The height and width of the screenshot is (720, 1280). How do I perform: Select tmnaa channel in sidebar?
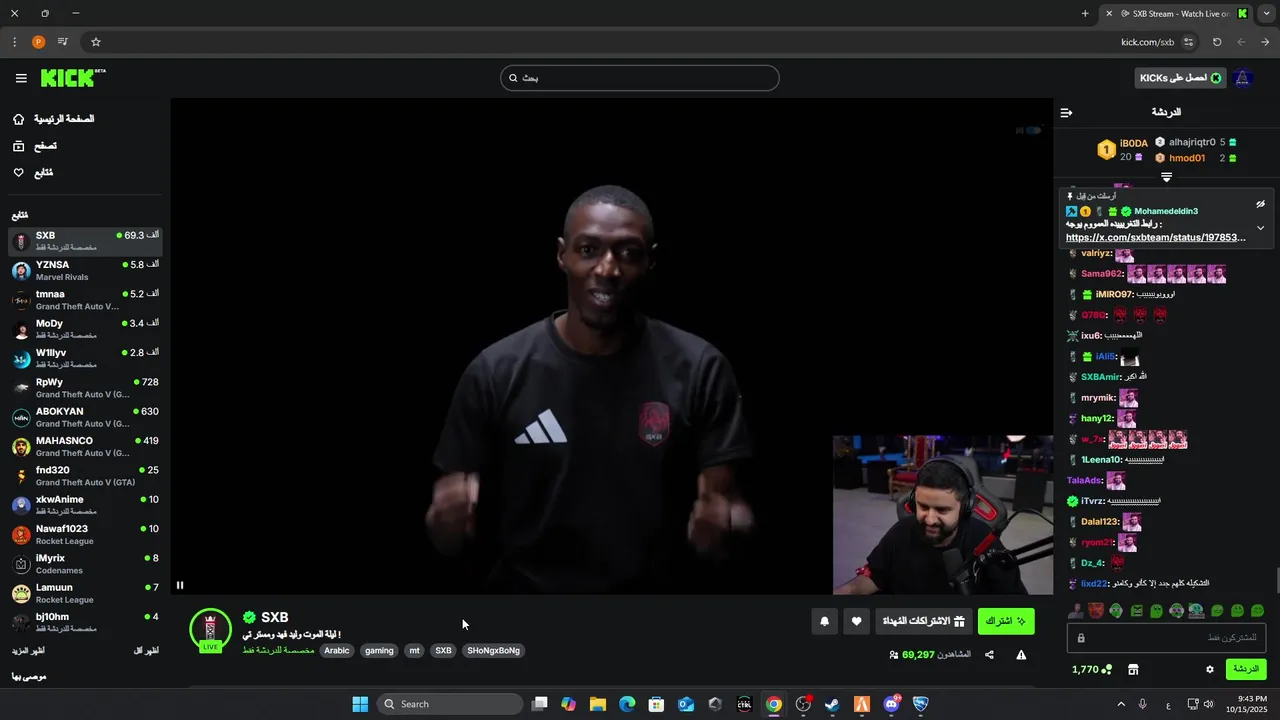[85, 300]
